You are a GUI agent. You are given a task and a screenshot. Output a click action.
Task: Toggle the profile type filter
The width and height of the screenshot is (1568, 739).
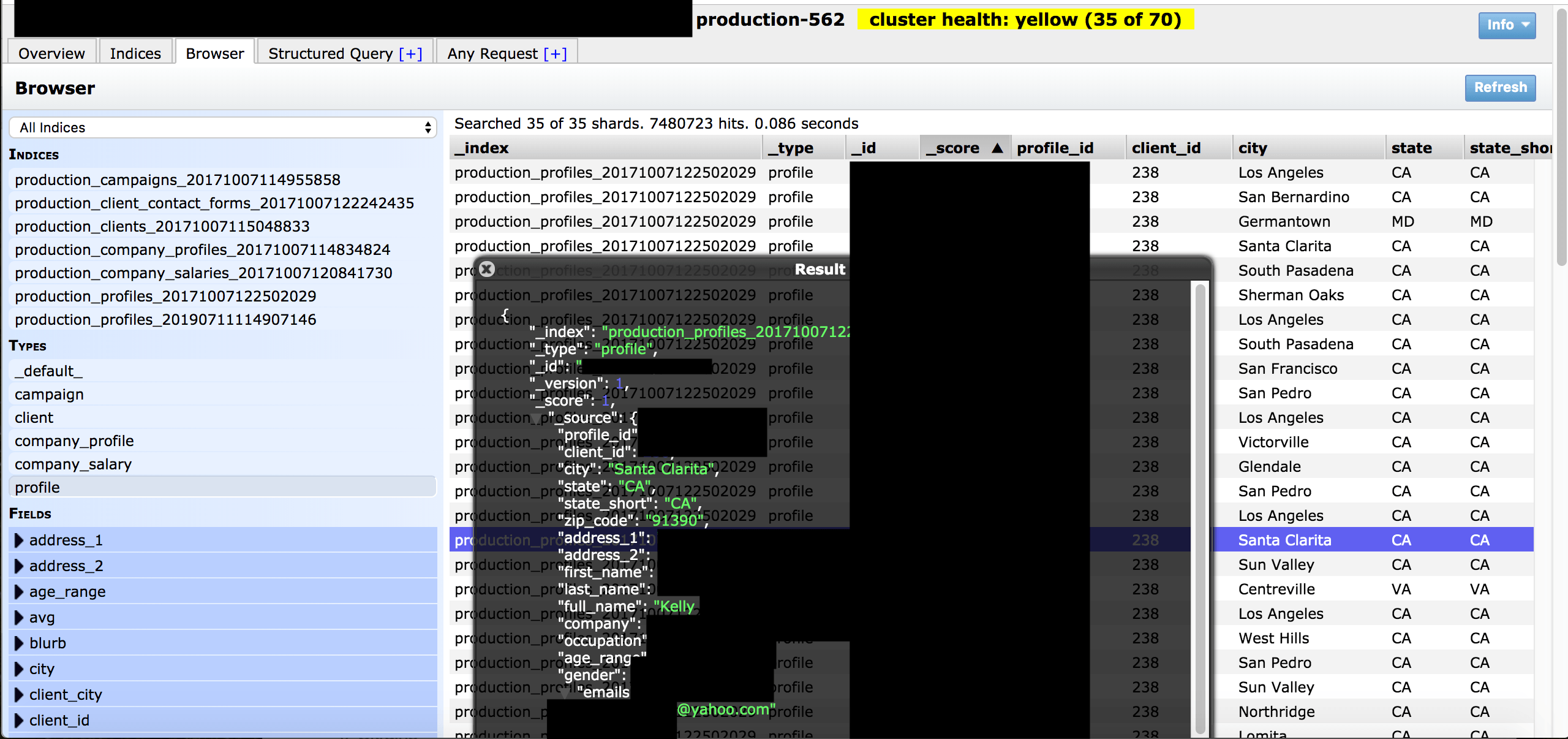[x=37, y=487]
